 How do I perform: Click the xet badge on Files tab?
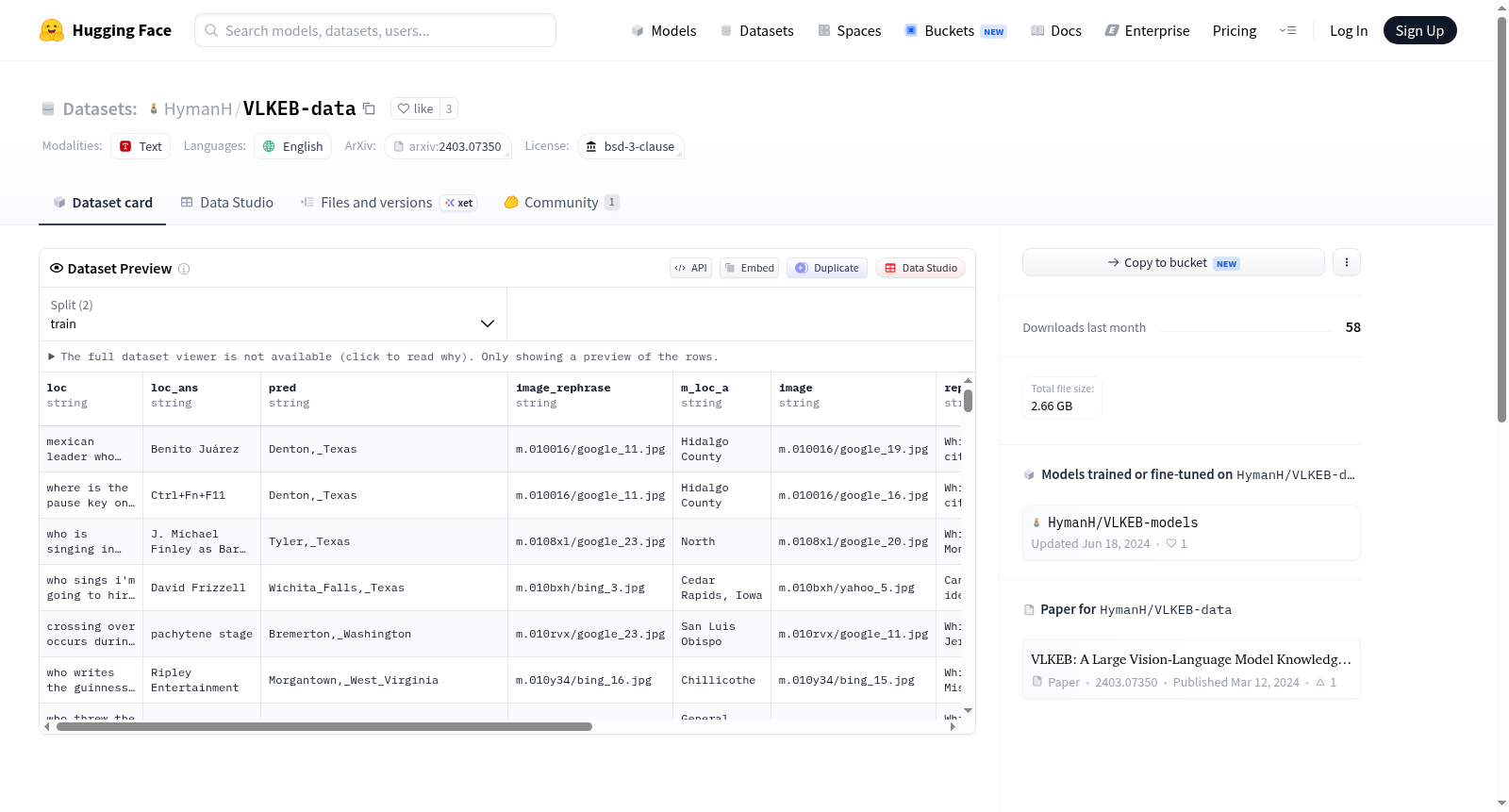(x=459, y=203)
